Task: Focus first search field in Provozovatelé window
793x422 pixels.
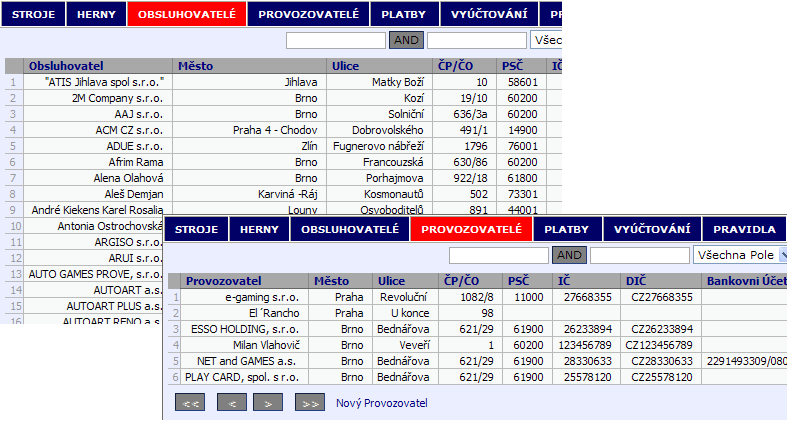Action: pos(499,256)
